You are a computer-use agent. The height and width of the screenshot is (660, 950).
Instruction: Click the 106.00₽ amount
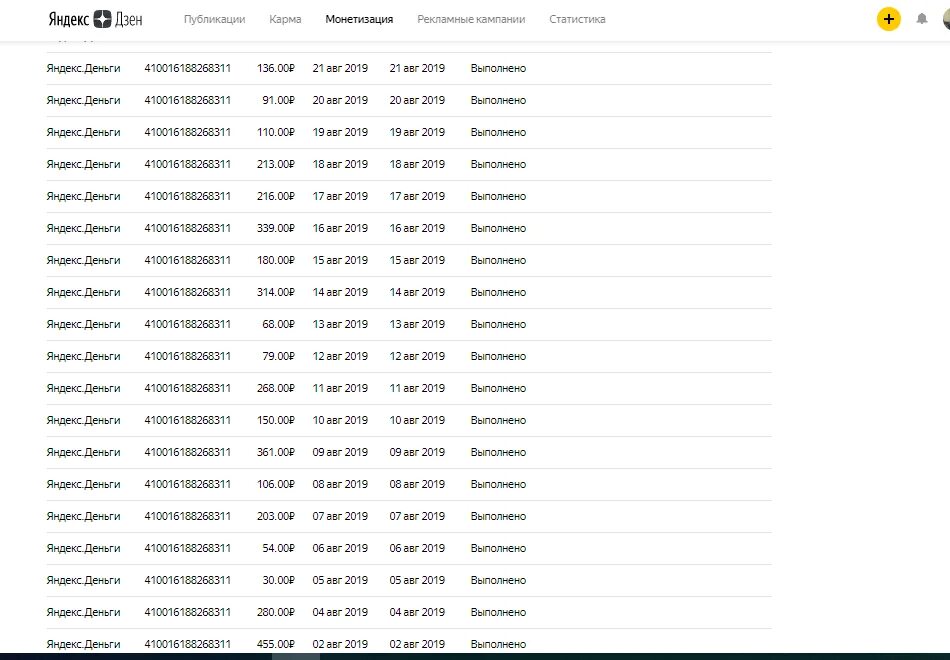276,484
